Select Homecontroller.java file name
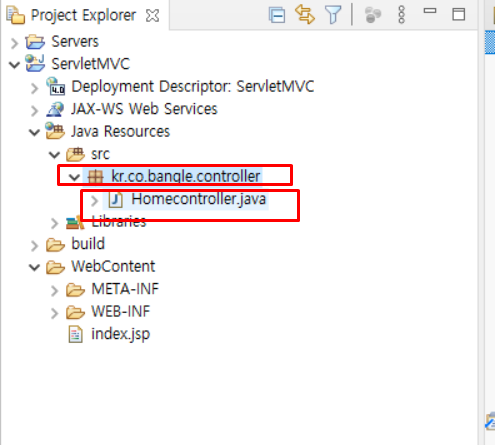495x445 pixels. click(x=199, y=199)
